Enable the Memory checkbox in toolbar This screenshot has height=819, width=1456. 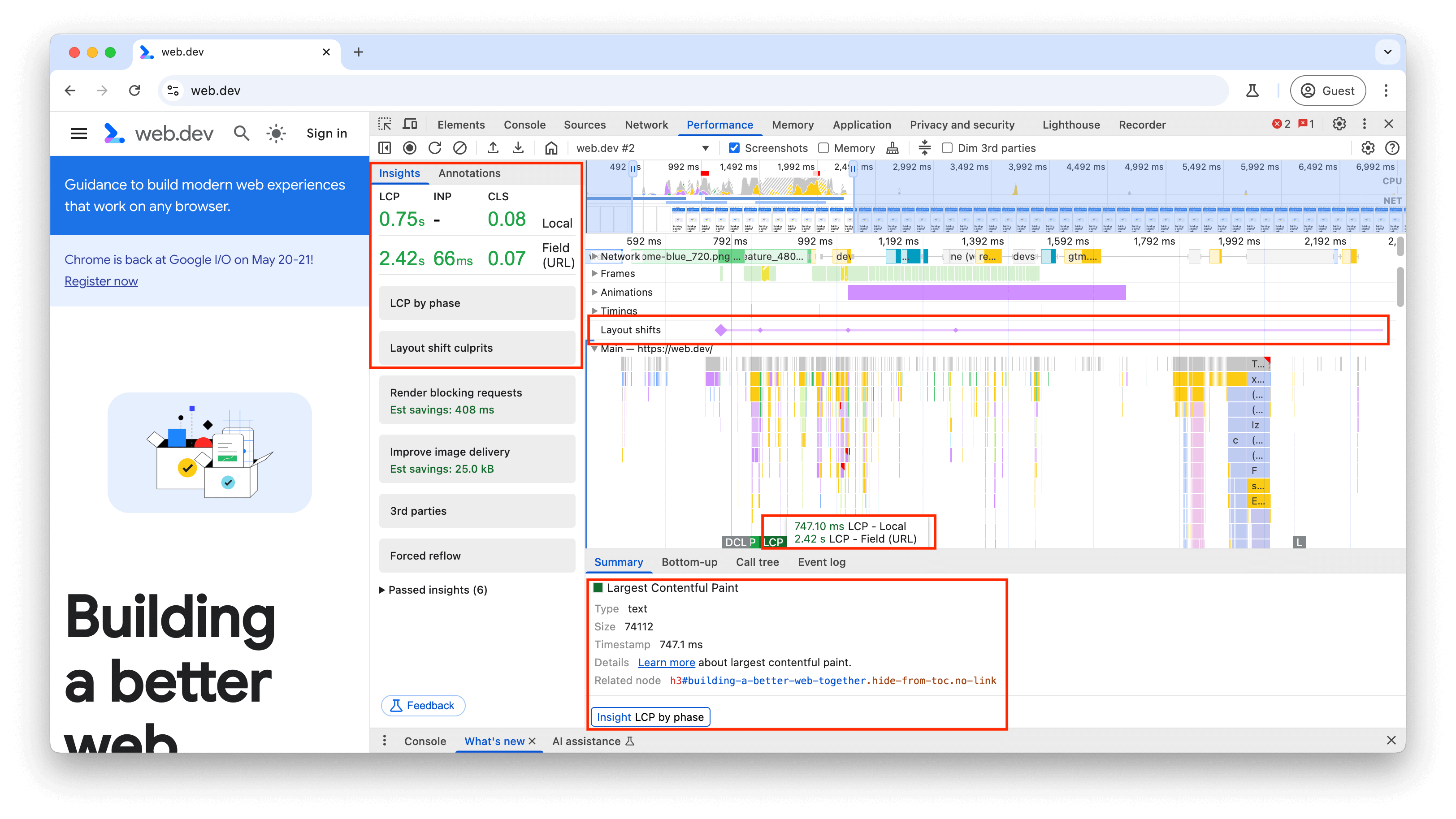click(x=823, y=148)
